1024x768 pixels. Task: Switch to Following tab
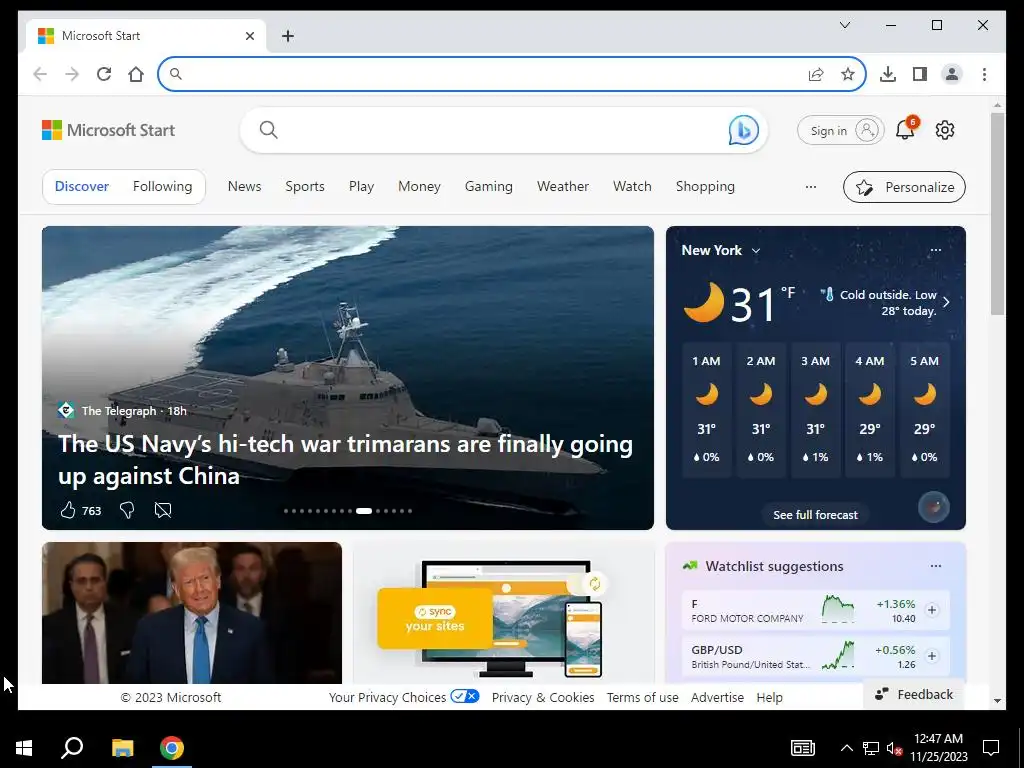coord(163,187)
